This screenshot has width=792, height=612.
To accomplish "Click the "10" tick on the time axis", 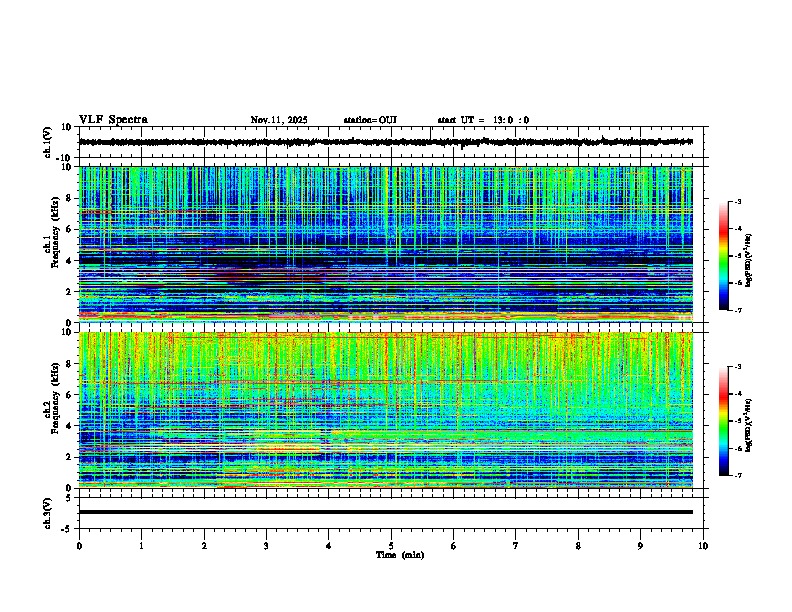I will coord(703,546).
